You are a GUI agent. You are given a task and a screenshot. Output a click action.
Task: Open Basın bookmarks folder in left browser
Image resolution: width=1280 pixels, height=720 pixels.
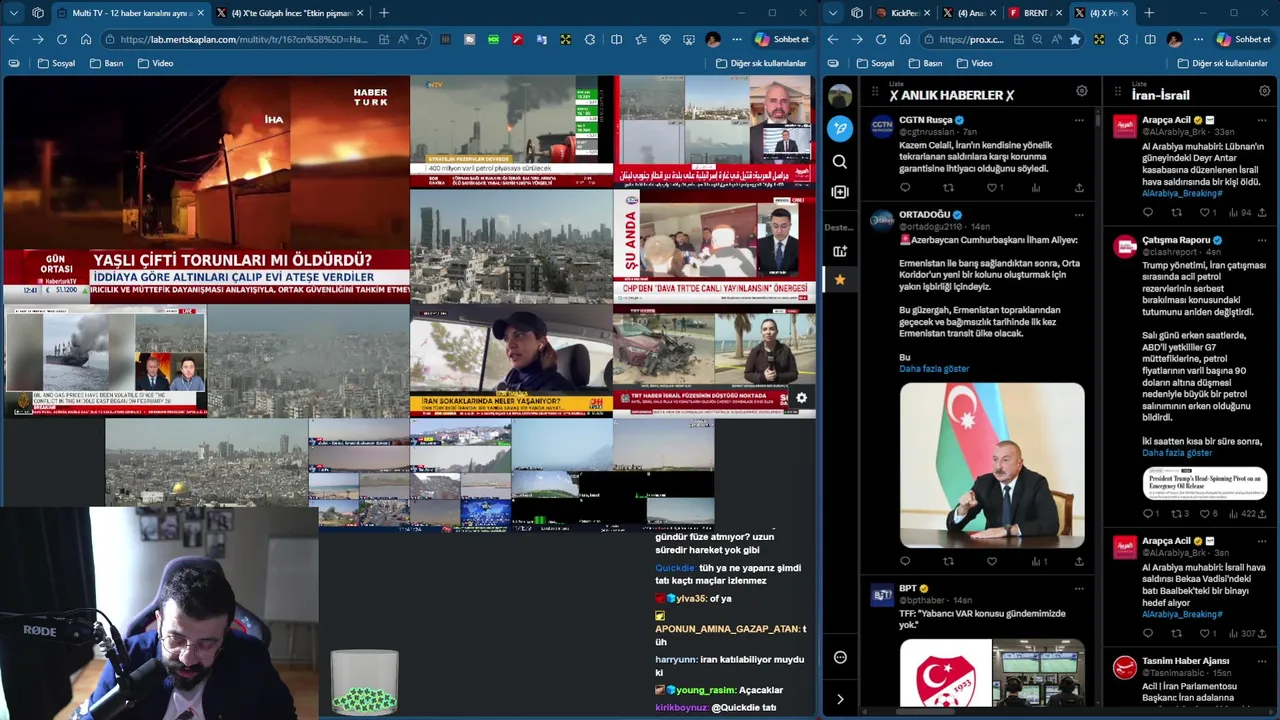pyautogui.click(x=106, y=63)
